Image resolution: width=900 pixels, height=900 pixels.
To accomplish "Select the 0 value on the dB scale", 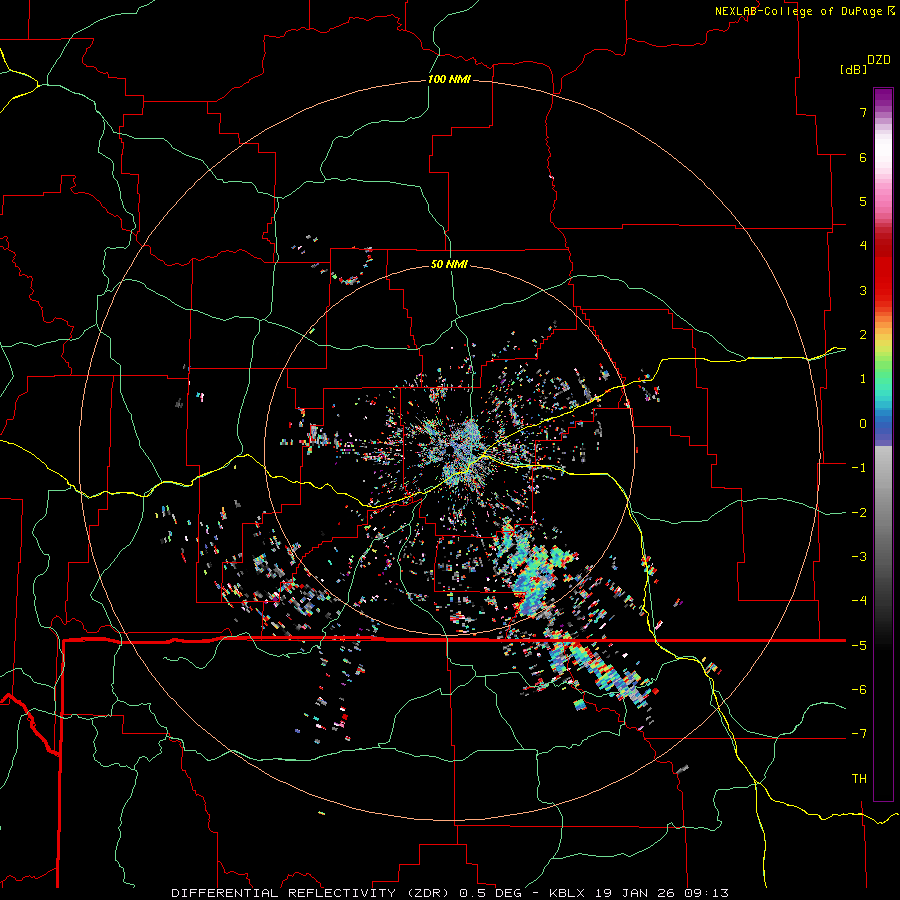I will (x=863, y=424).
